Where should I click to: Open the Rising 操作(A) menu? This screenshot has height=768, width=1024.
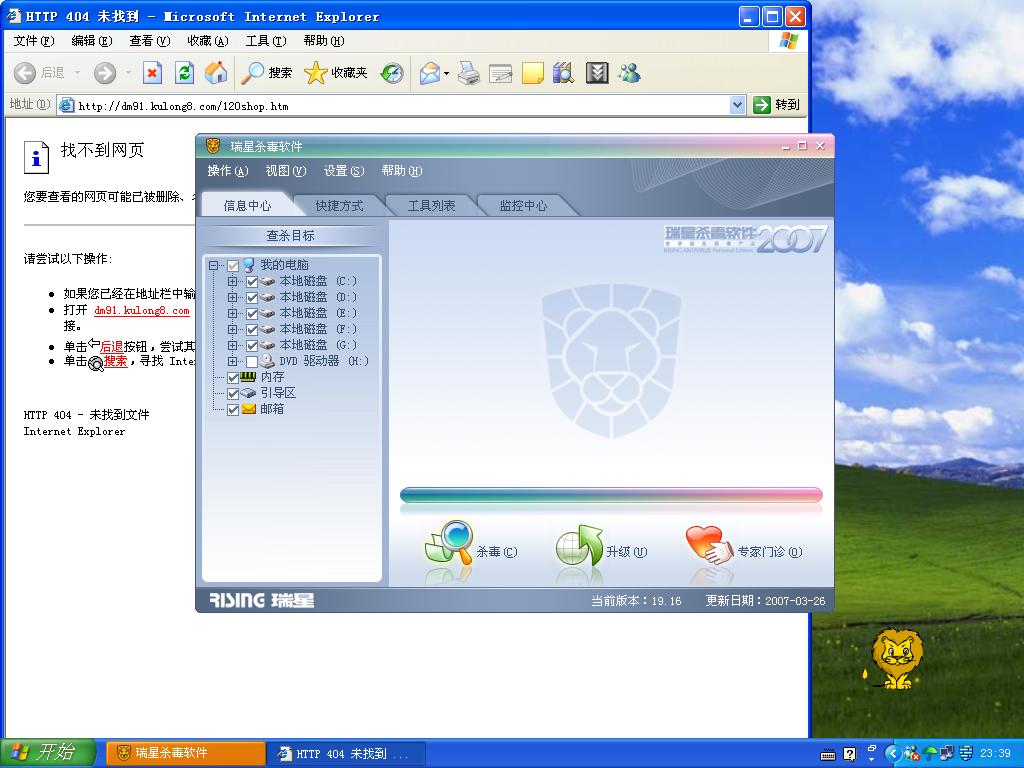(228, 170)
